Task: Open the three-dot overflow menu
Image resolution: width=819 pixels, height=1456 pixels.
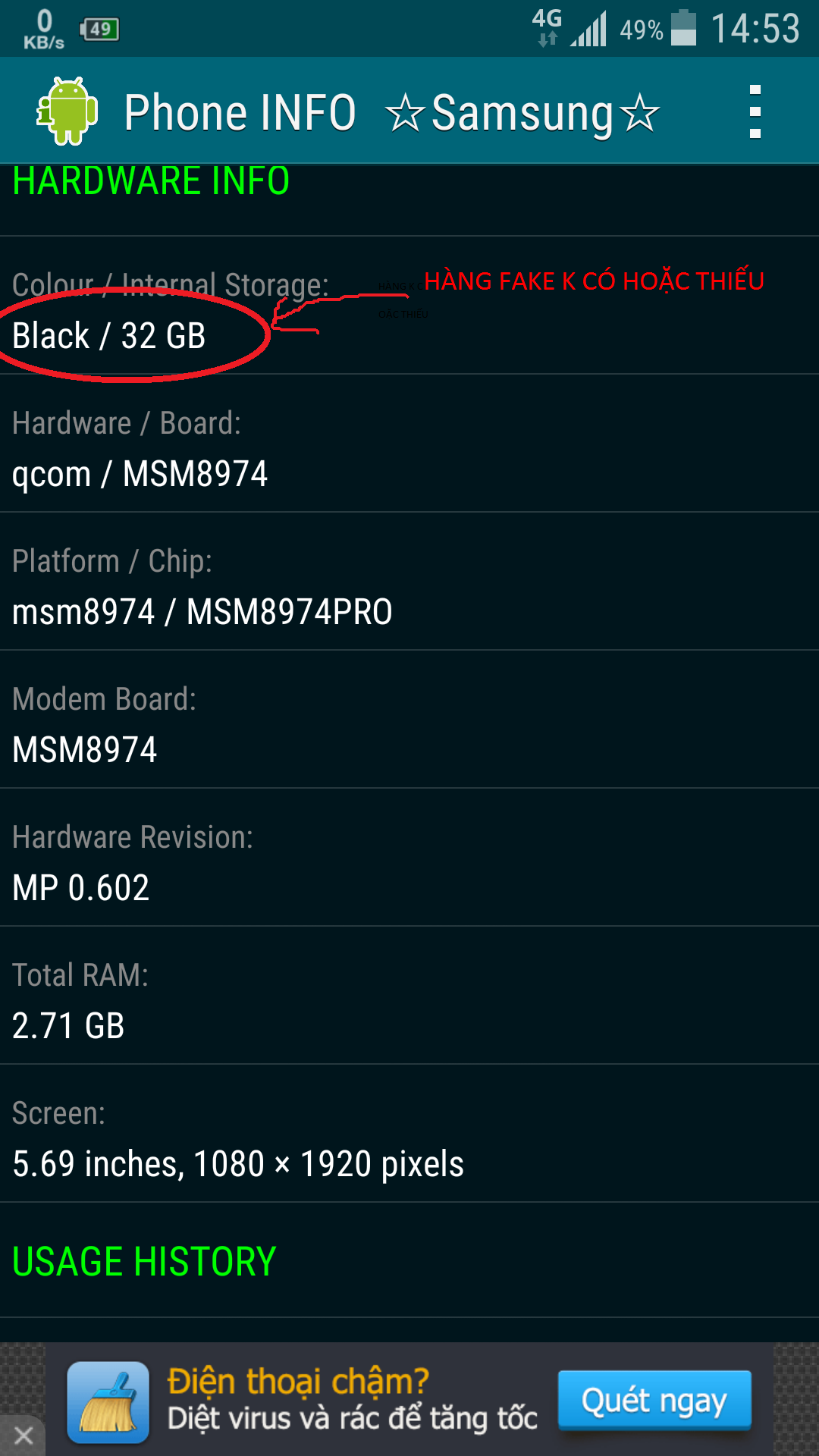Action: point(755,112)
